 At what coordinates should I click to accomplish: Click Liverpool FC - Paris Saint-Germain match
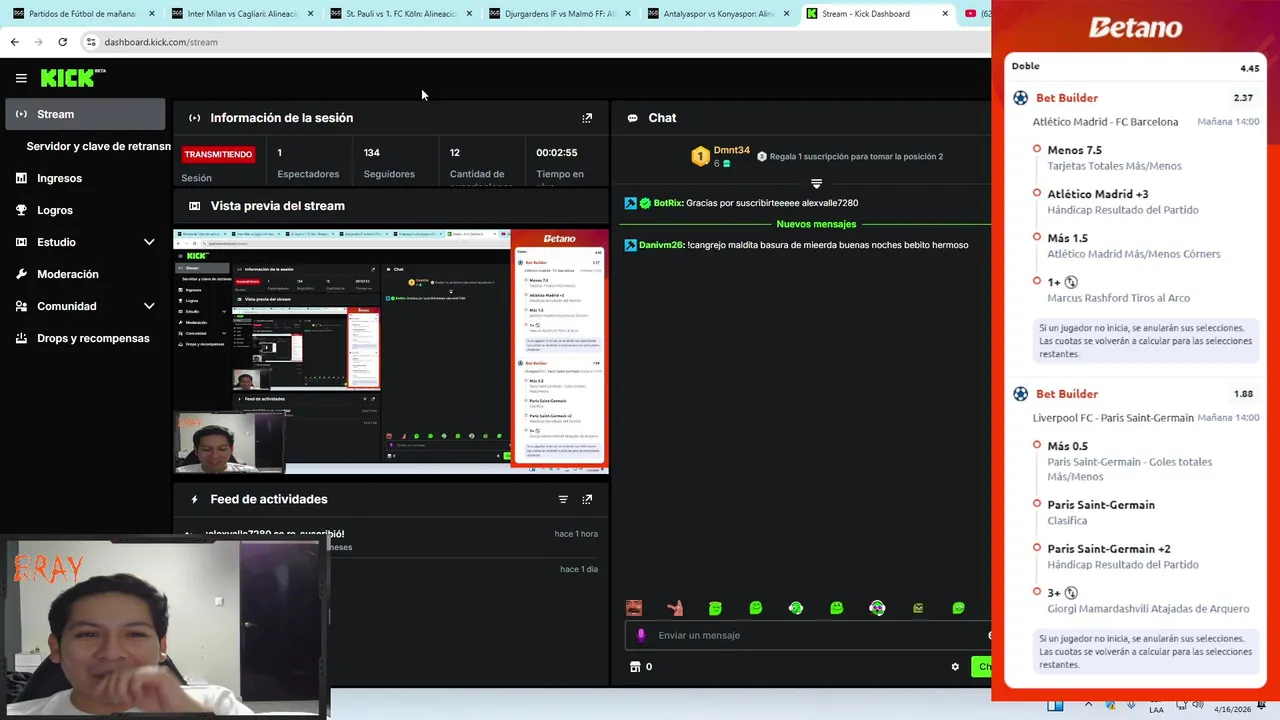pyautogui.click(x=1113, y=418)
